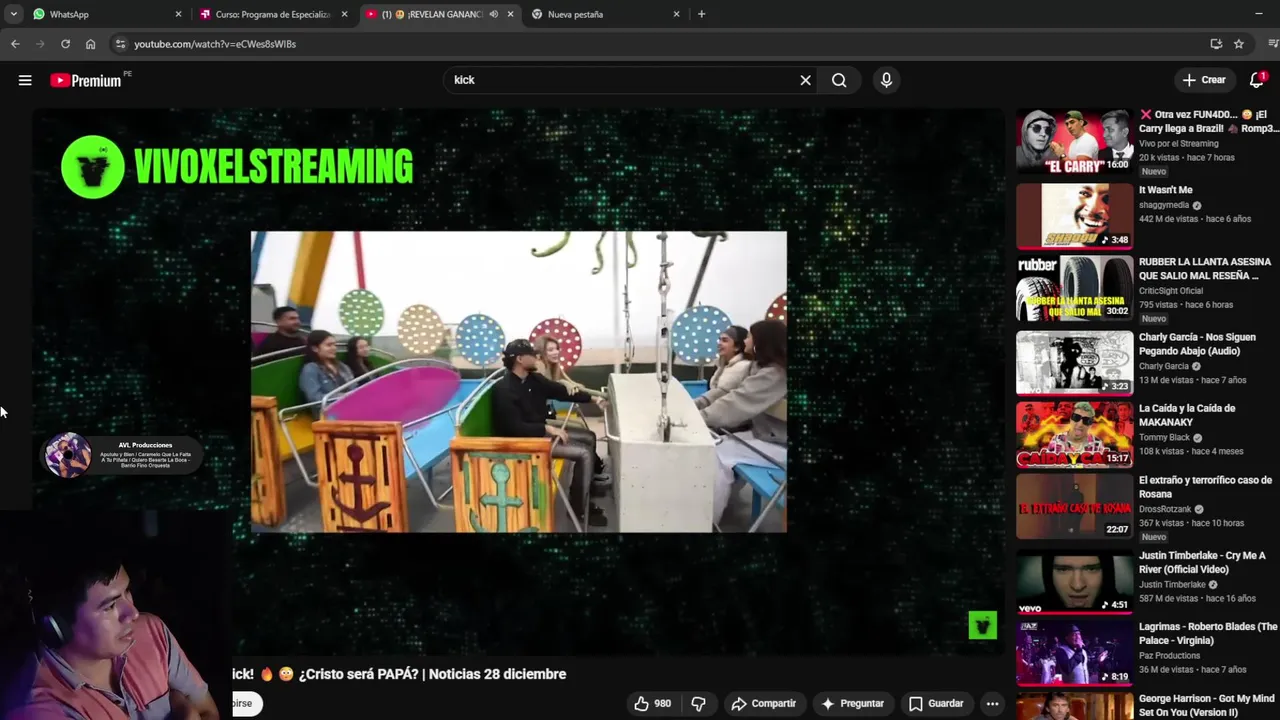Open the Otra vez FUN4D0 video thumbnail

tap(1075, 141)
